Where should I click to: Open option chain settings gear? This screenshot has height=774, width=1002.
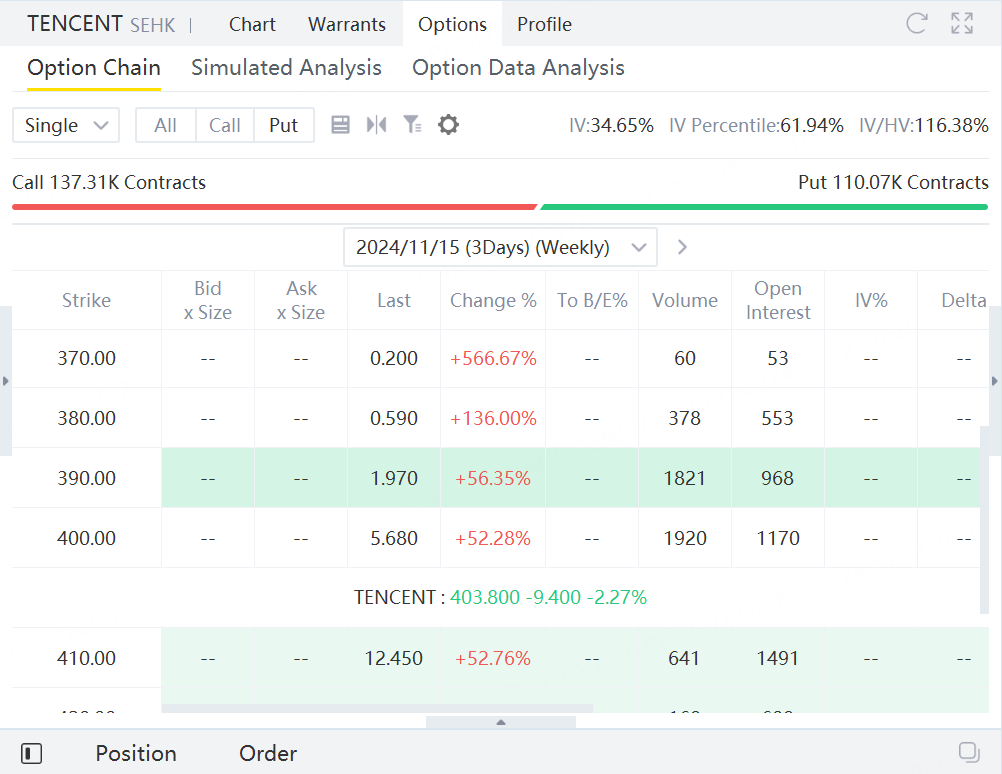[x=449, y=125]
